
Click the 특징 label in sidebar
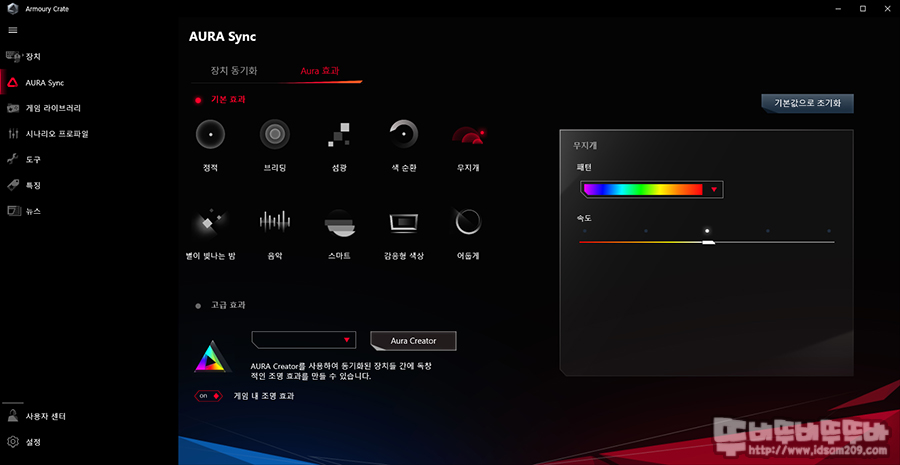coord(33,185)
